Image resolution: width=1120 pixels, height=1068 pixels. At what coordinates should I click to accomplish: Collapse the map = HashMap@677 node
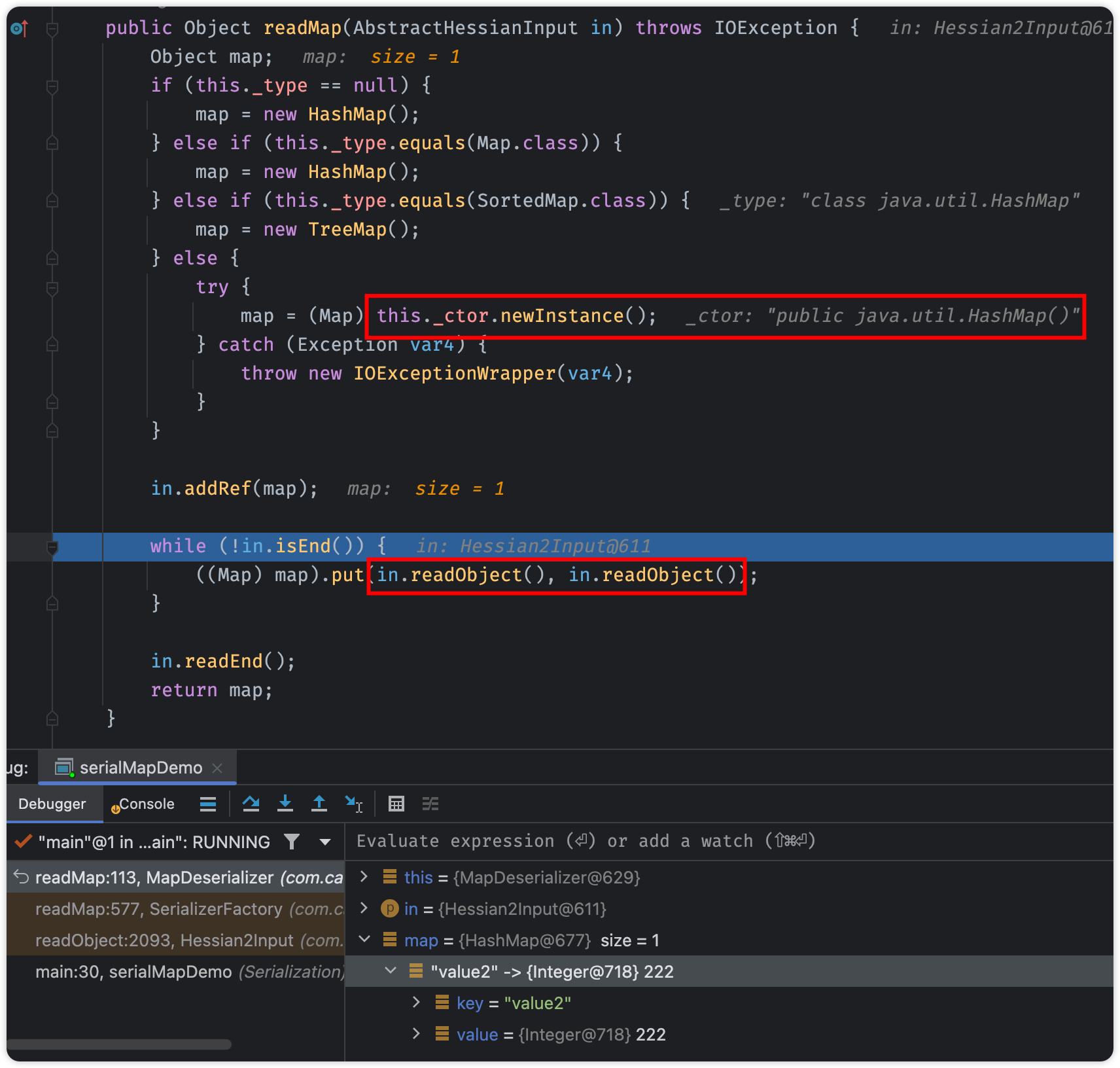pyautogui.click(x=364, y=940)
